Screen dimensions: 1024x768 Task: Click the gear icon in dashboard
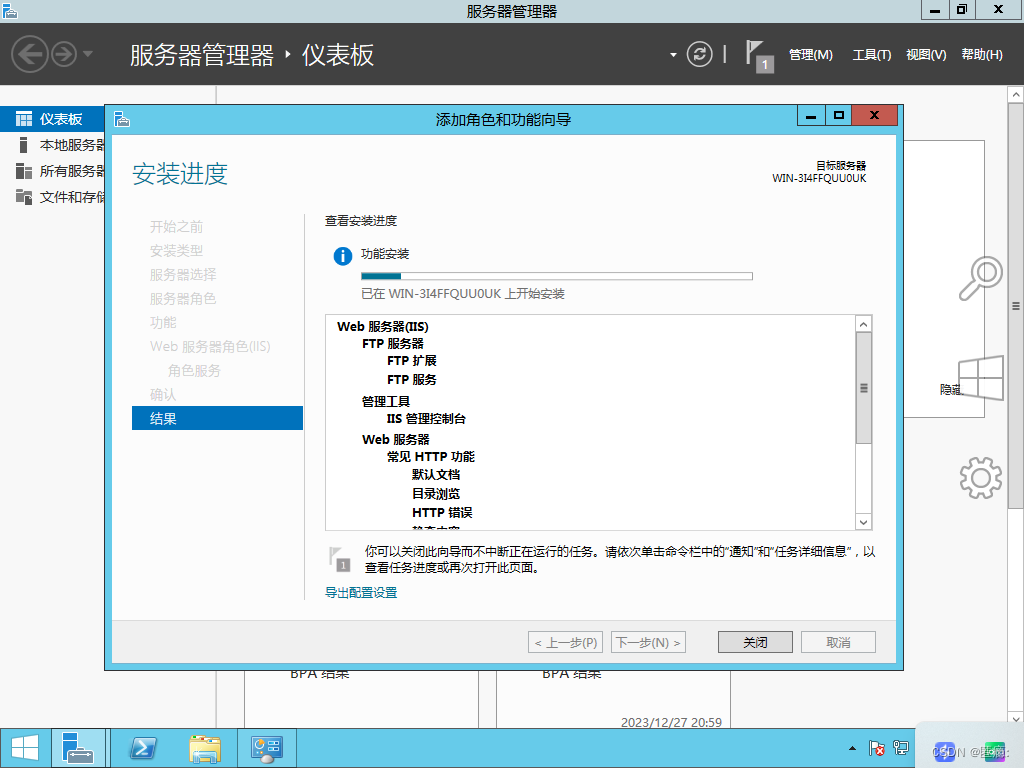pyautogui.click(x=980, y=478)
